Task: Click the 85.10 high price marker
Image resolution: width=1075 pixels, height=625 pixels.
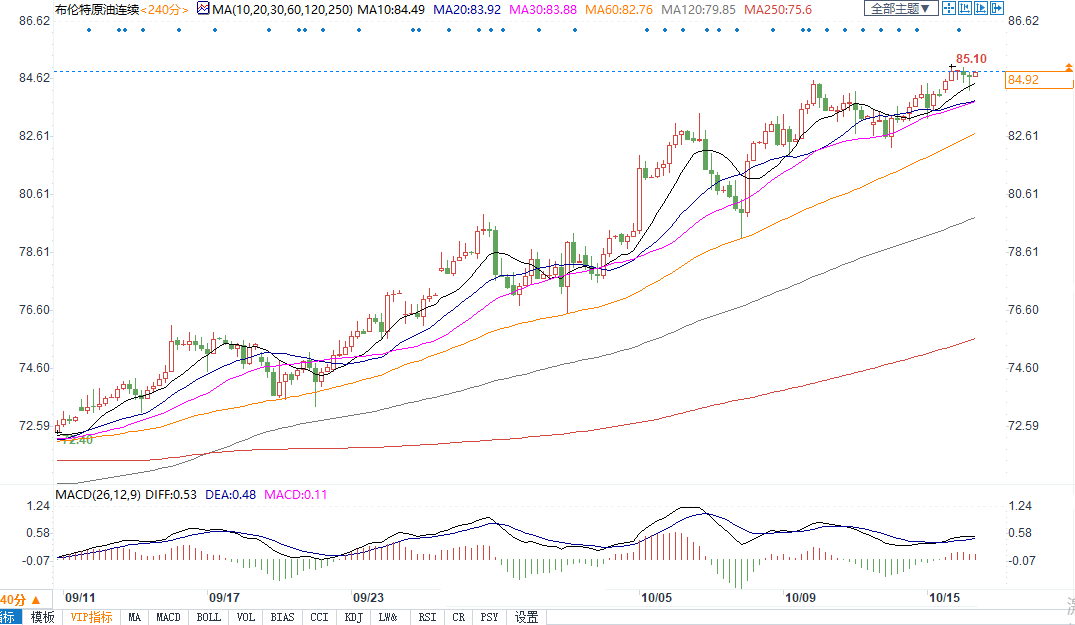Action: pos(971,59)
